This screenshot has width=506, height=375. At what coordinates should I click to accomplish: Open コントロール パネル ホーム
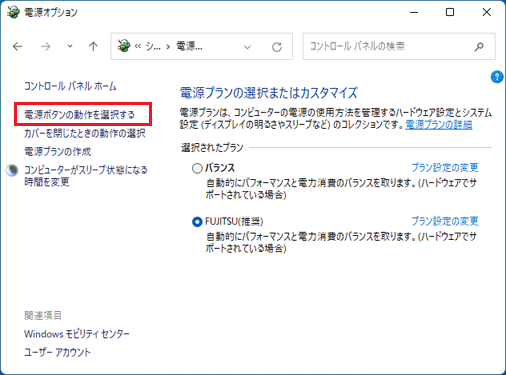[x=70, y=86]
